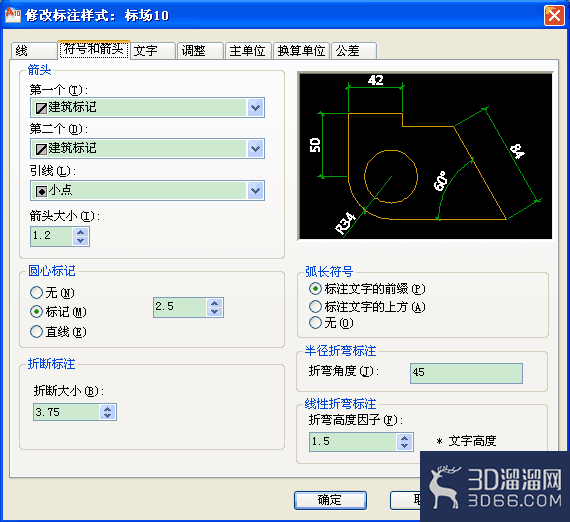Image resolution: width=570 pixels, height=522 pixels.
Task: Increase the 箭头大小 value with up arrow
Action: coord(81,232)
